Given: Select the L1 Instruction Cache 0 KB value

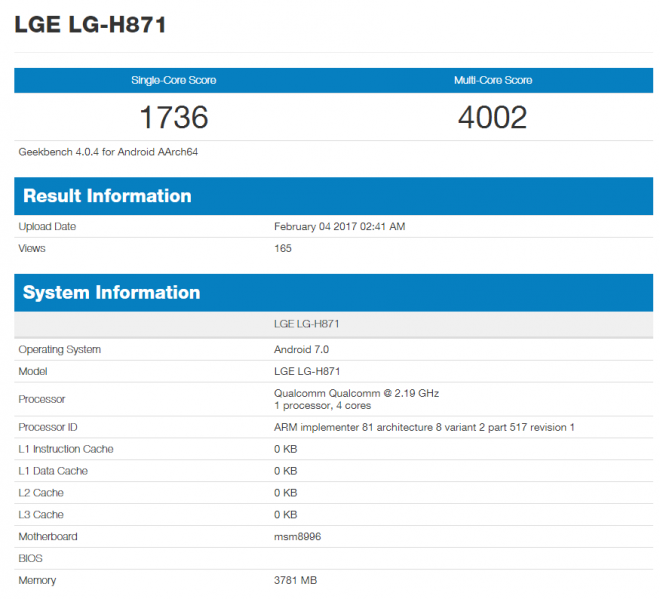Looking at the screenshot, I should click(286, 449).
